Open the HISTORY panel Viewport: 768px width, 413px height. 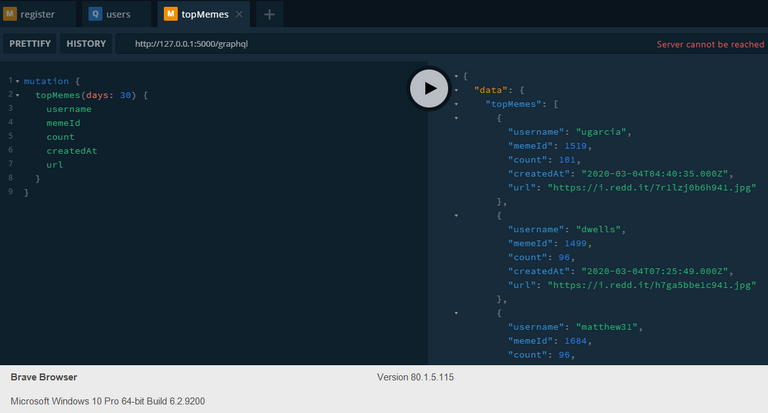point(86,44)
